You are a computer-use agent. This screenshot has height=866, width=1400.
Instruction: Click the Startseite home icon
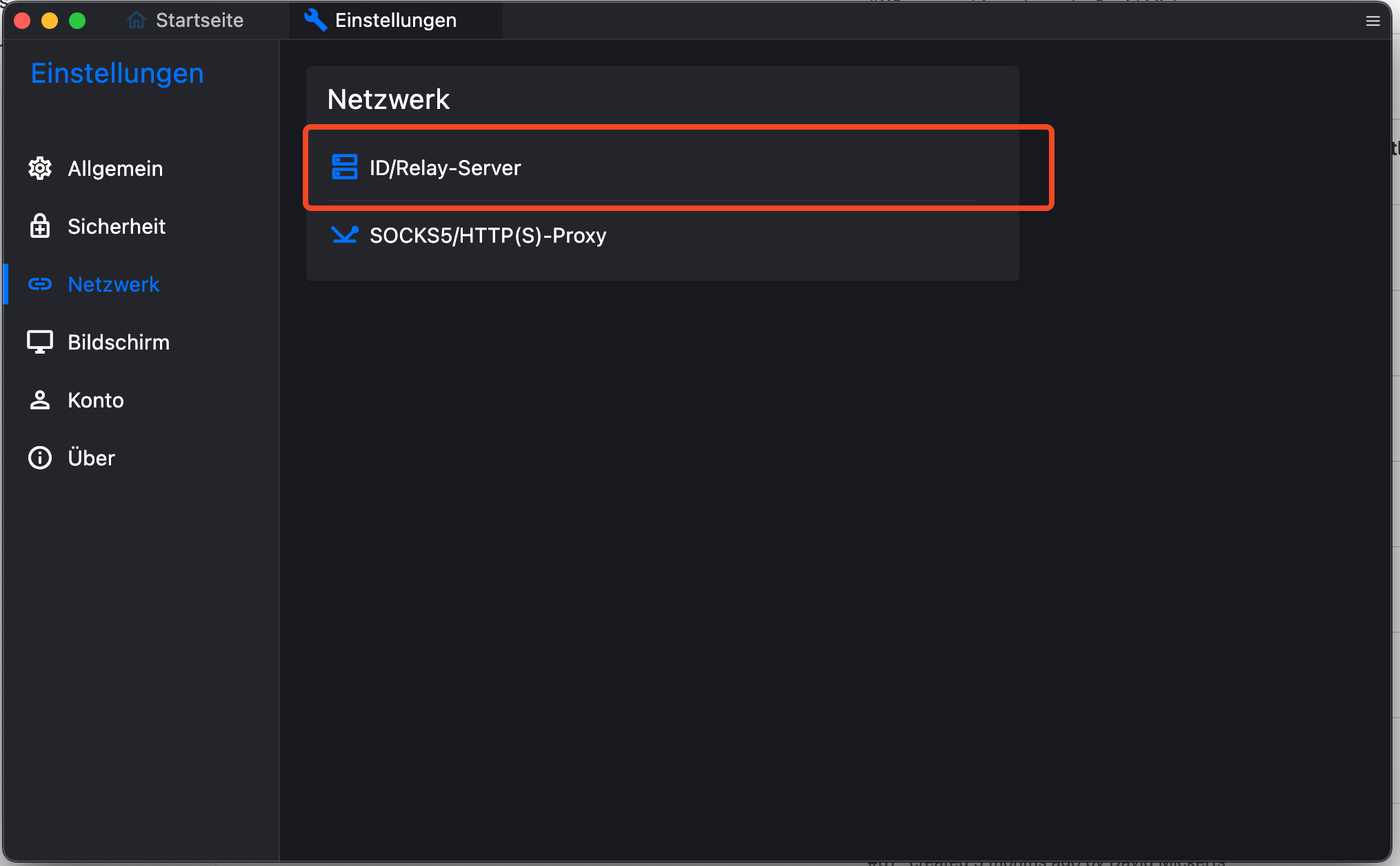137,20
